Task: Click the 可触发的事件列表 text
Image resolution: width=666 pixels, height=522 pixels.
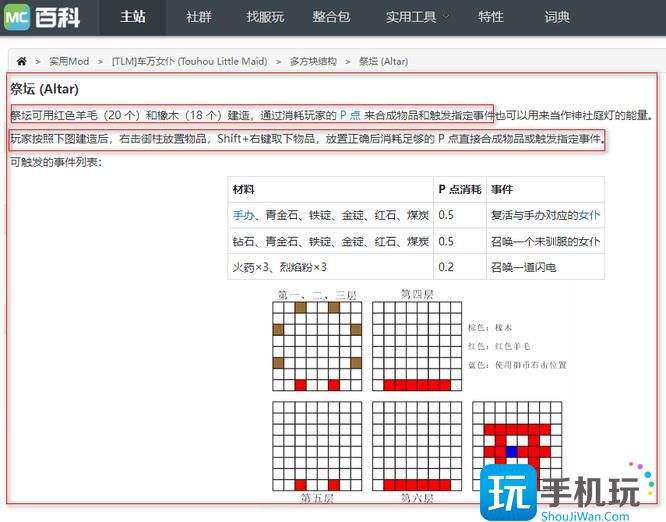Action: tap(56, 162)
